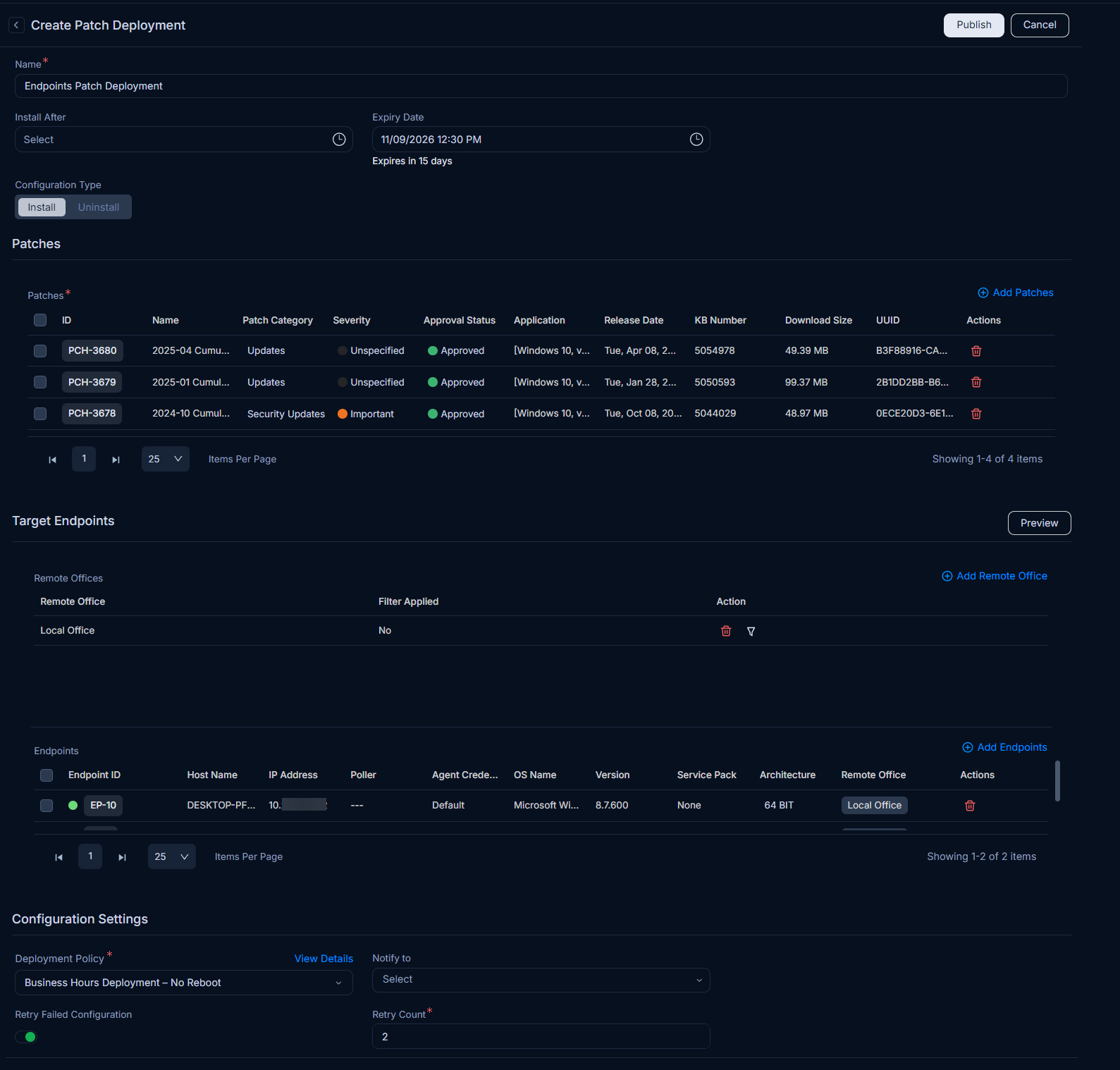Click Approval Status column header
Screen dimensions: 1120x1070
click(x=460, y=320)
